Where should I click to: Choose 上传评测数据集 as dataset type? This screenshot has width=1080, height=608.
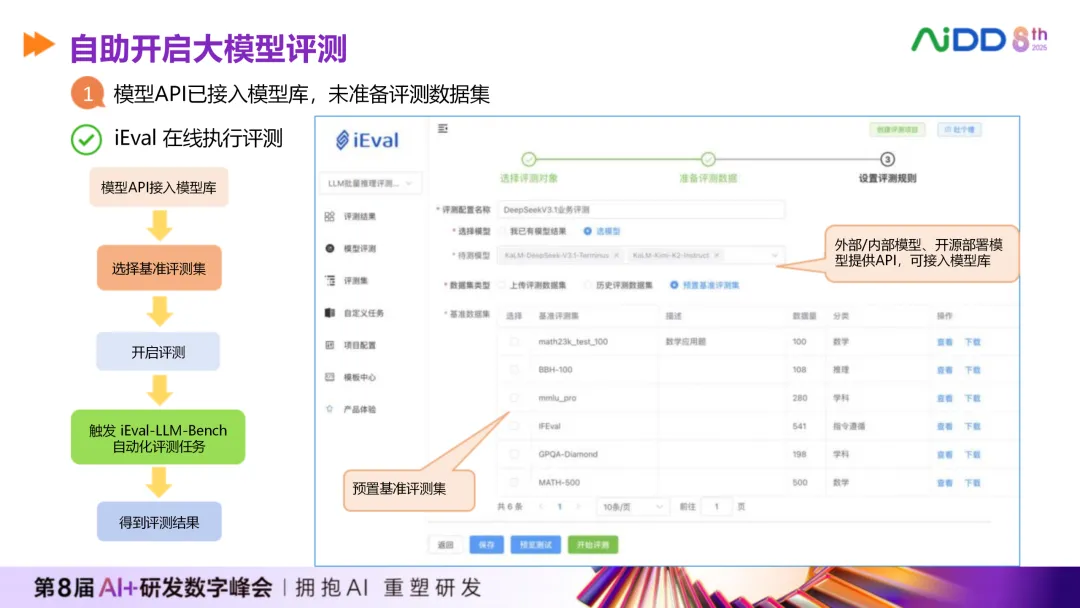coord(532,285)
